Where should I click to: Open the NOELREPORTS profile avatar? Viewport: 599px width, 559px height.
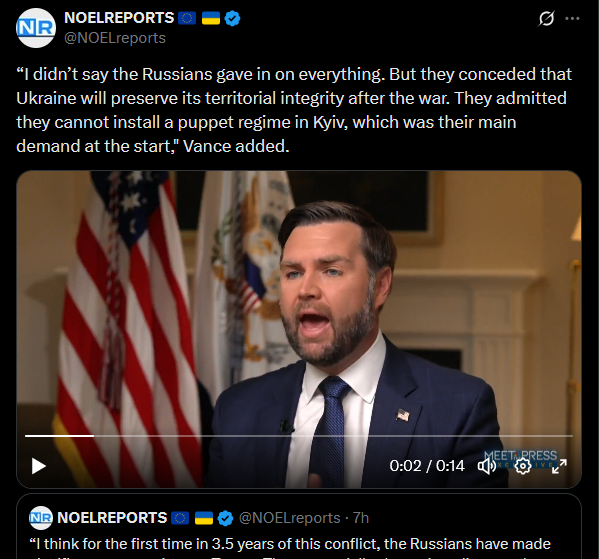[x=36, y=28]
